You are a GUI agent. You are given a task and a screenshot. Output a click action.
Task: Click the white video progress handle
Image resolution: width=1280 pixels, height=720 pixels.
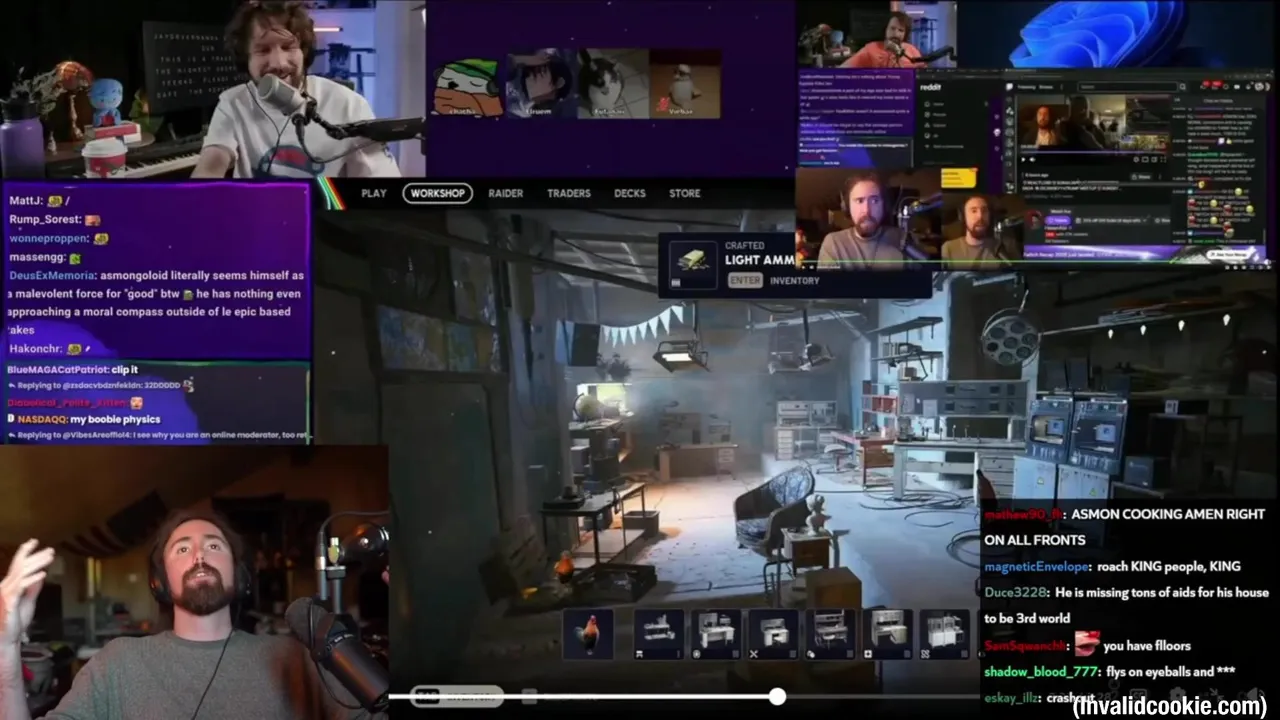pyautogui.click(x=777, y=697)
